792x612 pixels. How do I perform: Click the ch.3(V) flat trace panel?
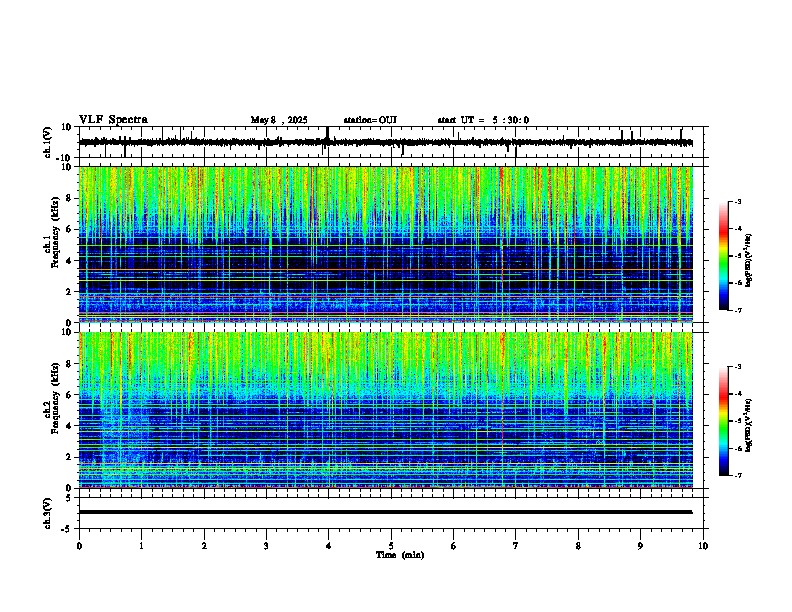coord(393,513)
